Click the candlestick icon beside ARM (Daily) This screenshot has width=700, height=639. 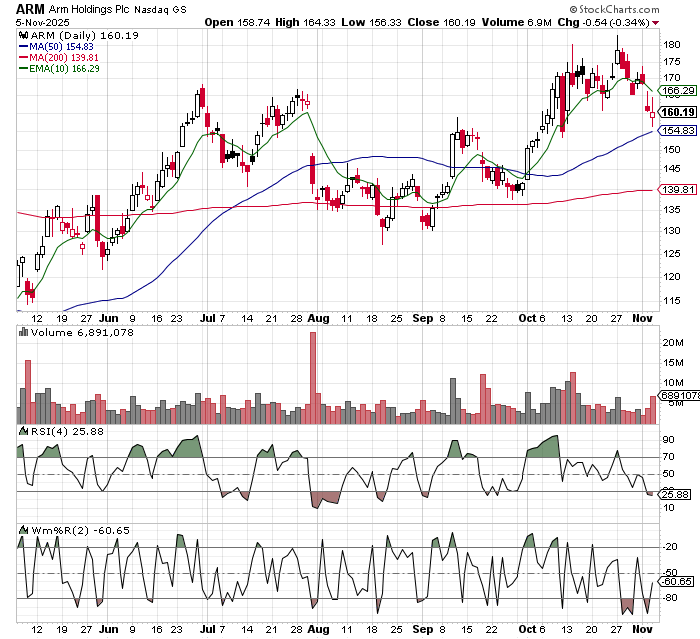(24, 35)
